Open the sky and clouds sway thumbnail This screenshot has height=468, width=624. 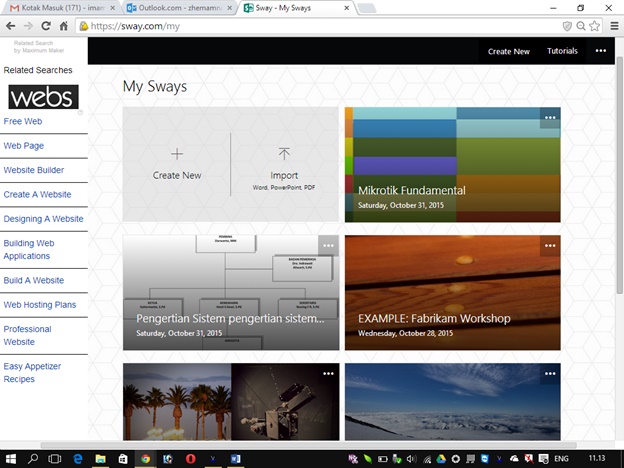(452, 402)
